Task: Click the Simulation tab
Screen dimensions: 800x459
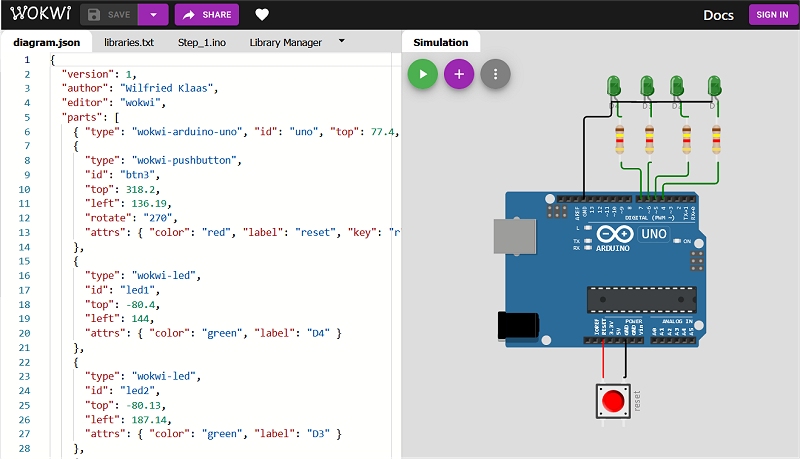Action: point(441,43)
